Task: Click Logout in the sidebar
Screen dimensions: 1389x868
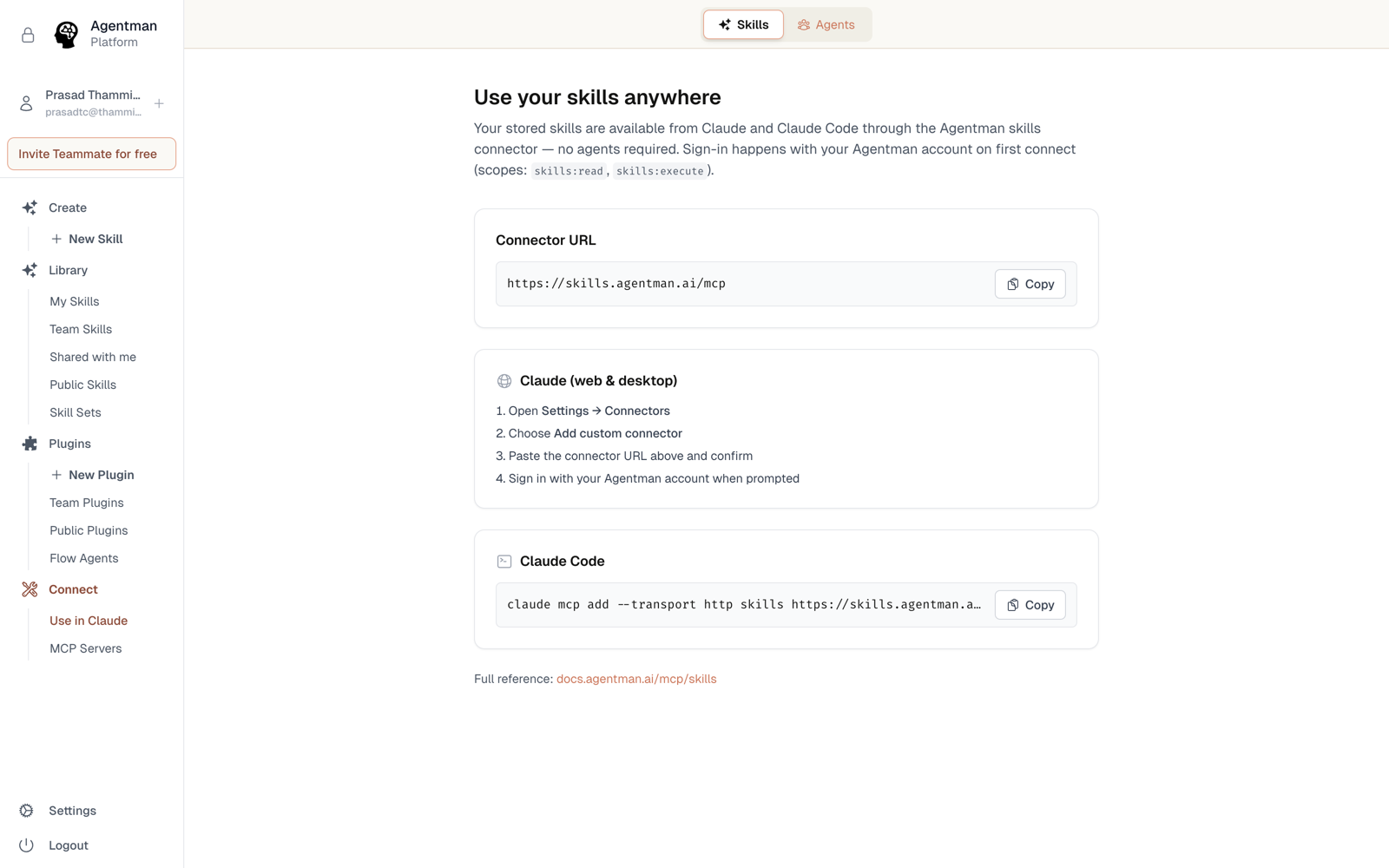Action: coord(69,845)
